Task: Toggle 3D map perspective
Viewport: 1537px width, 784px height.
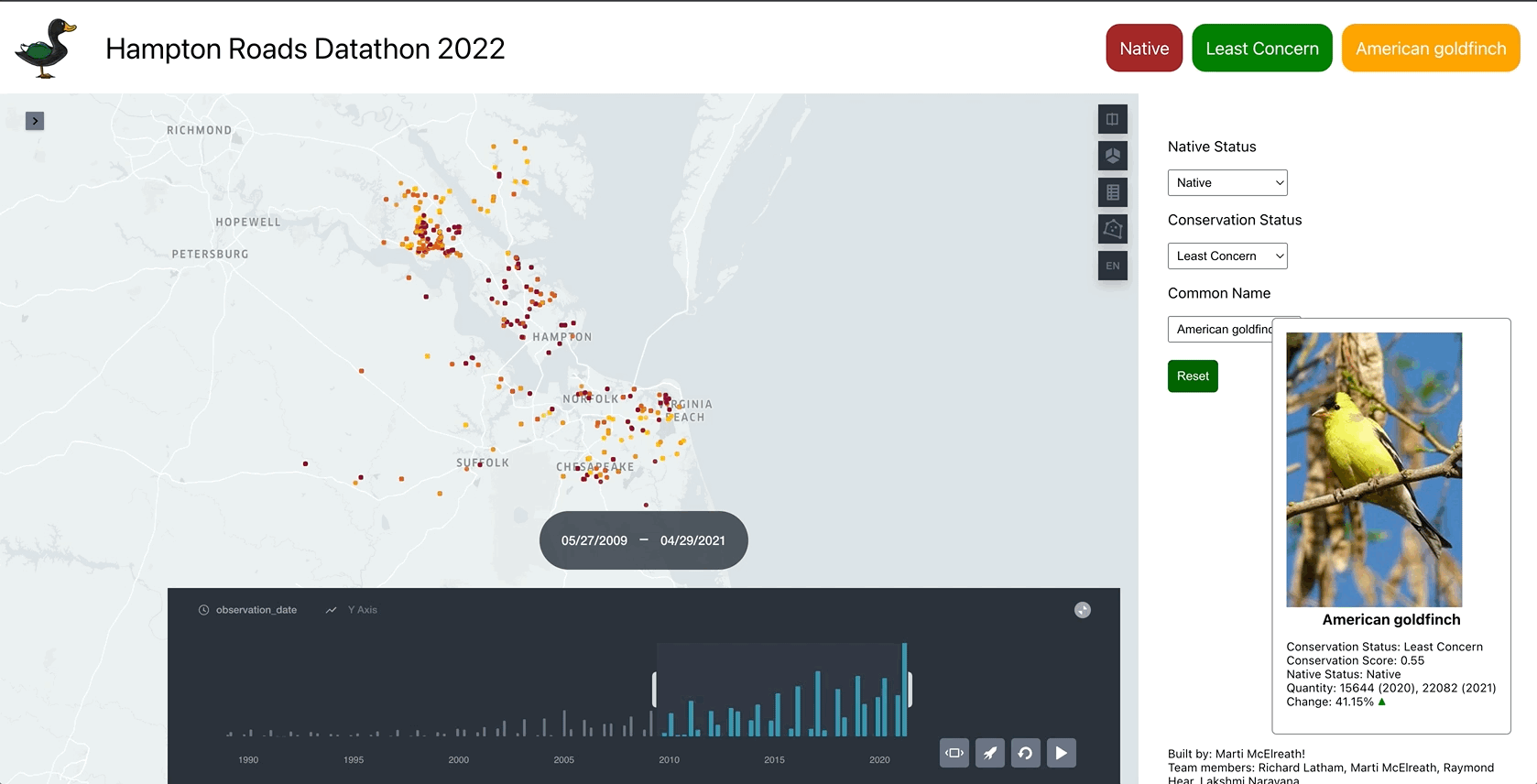Action: (x=1113, y=156)
